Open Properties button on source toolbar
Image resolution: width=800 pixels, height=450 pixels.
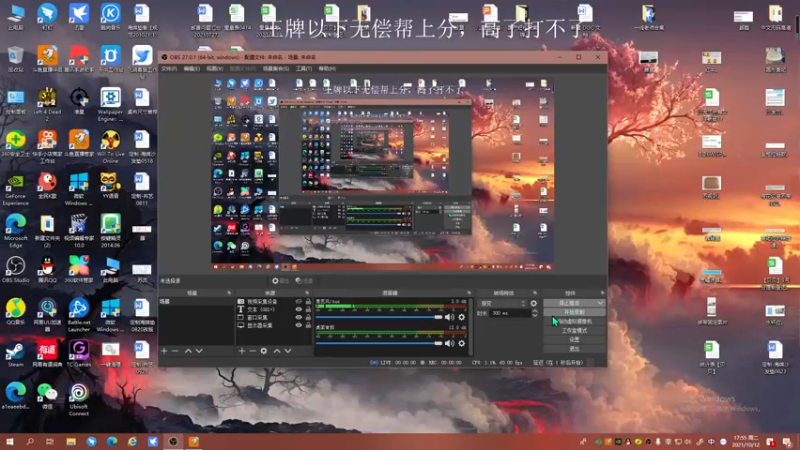[x=281, y=281]
